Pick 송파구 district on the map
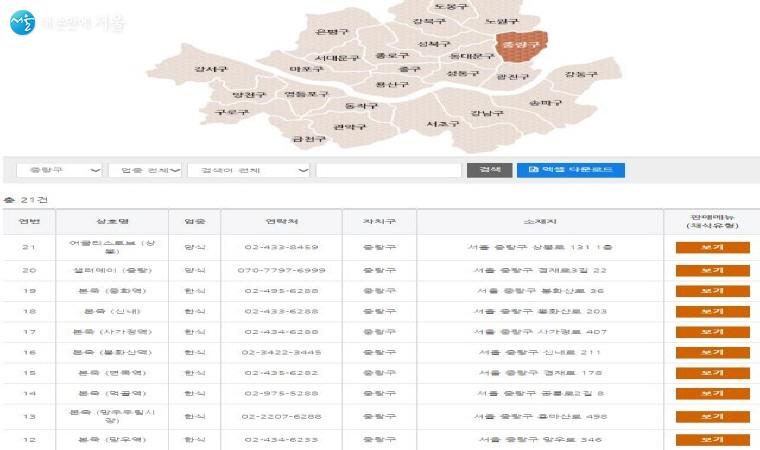 545,103
